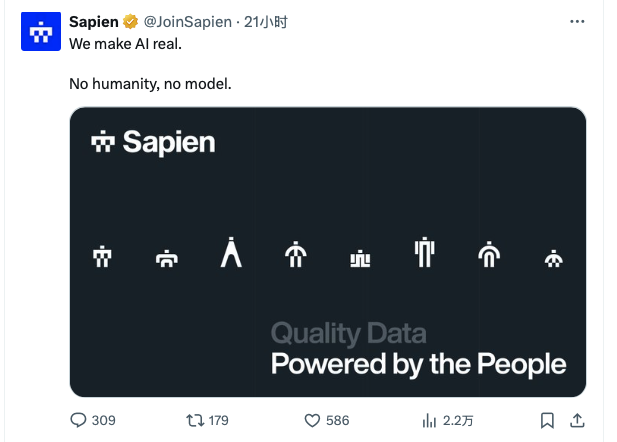617x442 pixels.
Task: Click the view count 2.2万
Action: [x=458, y=421]
